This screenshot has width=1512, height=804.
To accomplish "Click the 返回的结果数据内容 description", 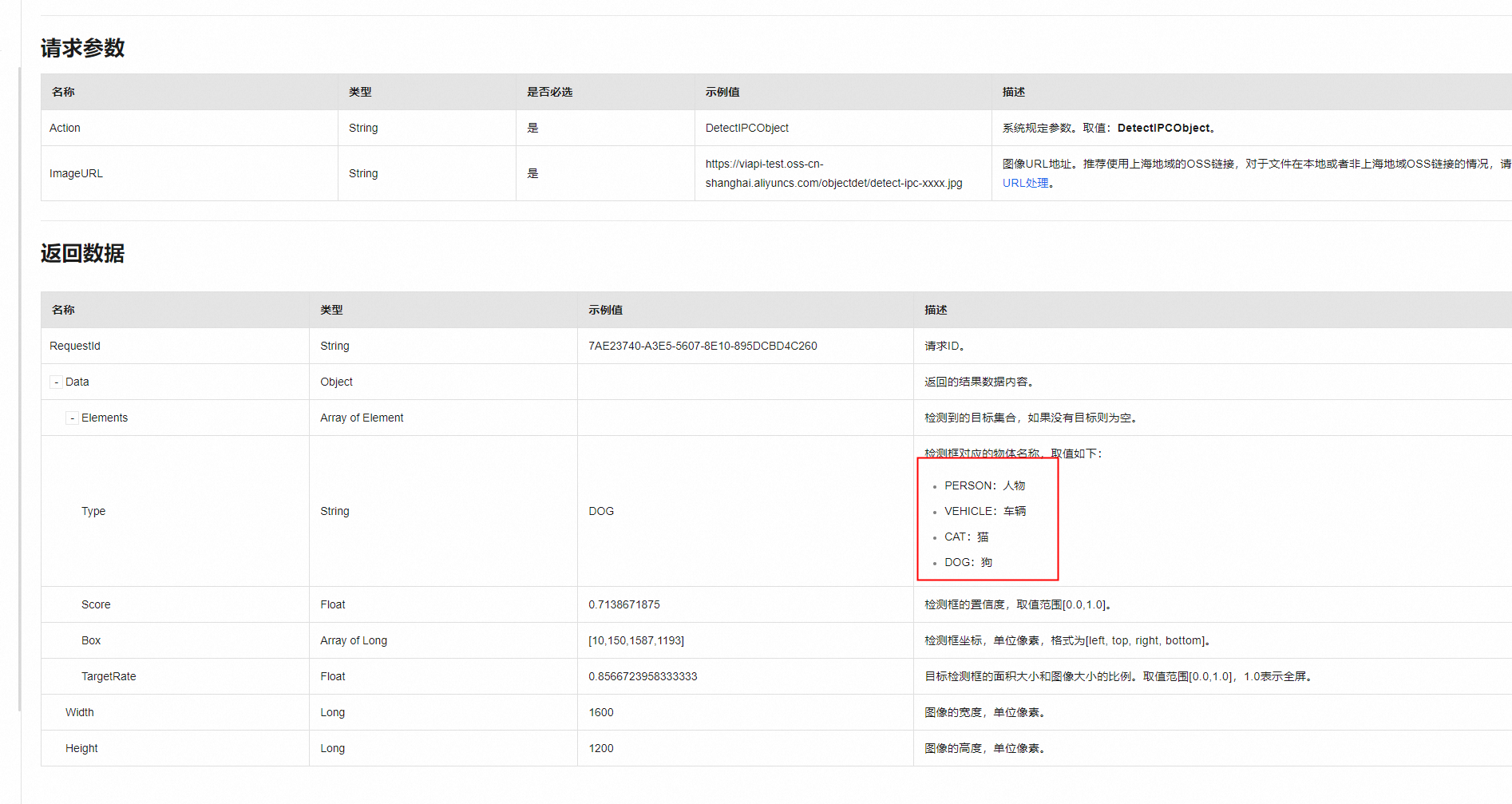I will (x=981, y=382).
